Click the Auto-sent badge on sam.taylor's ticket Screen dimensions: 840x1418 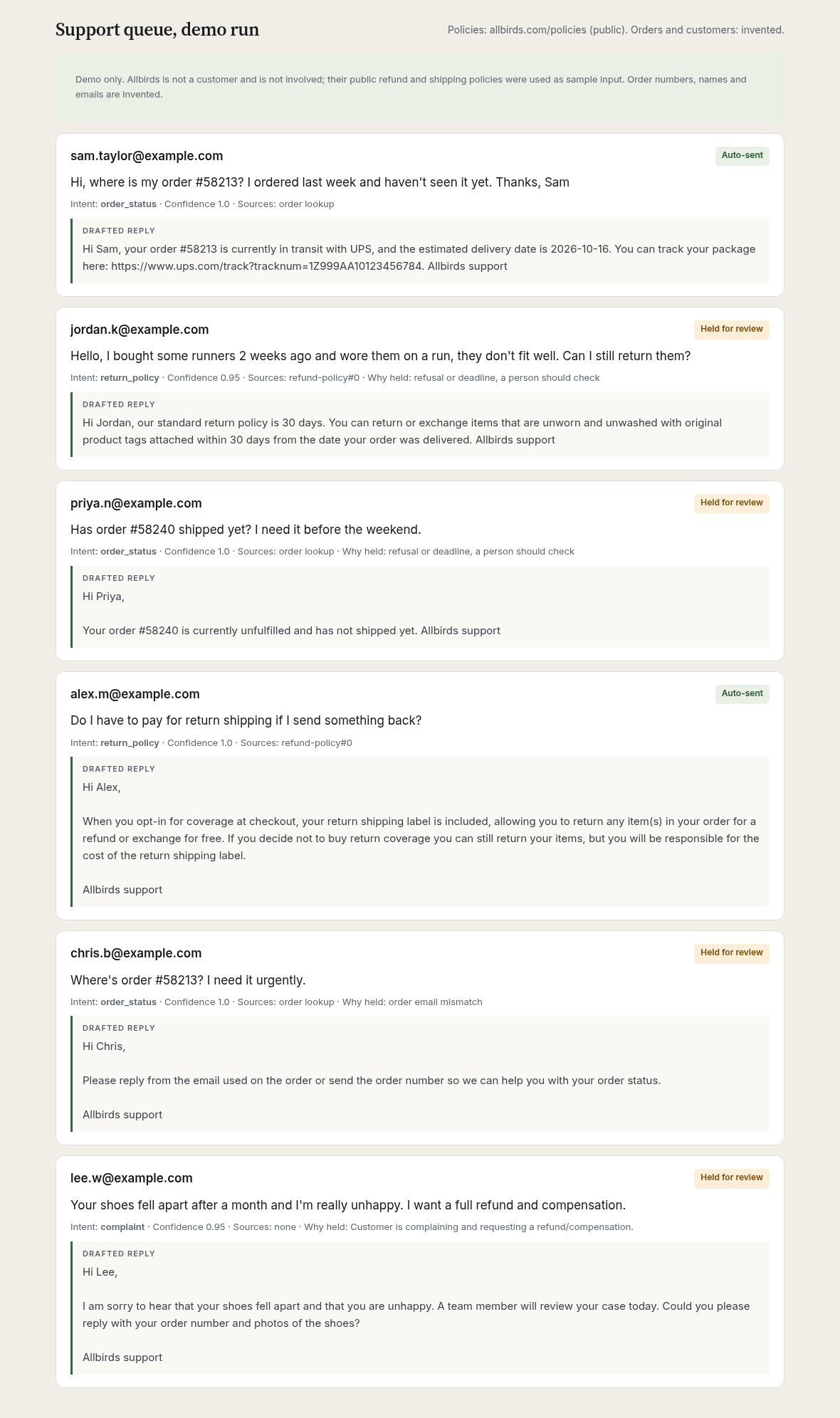tap(742, 156)
